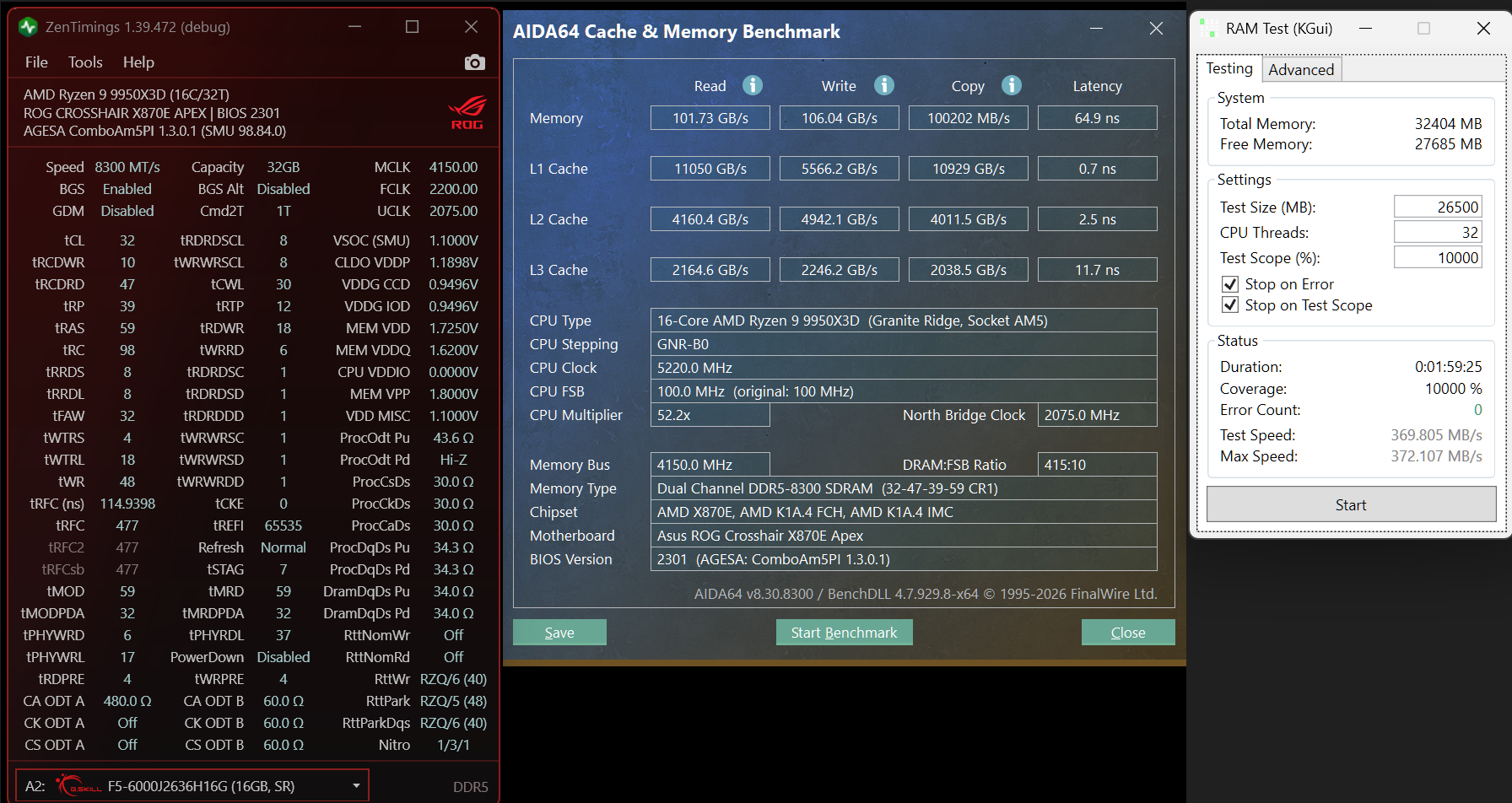This screenshot has width=1512, height=803.
Task: Click the Start button in RAM Test
Action: coord(1351,504)
